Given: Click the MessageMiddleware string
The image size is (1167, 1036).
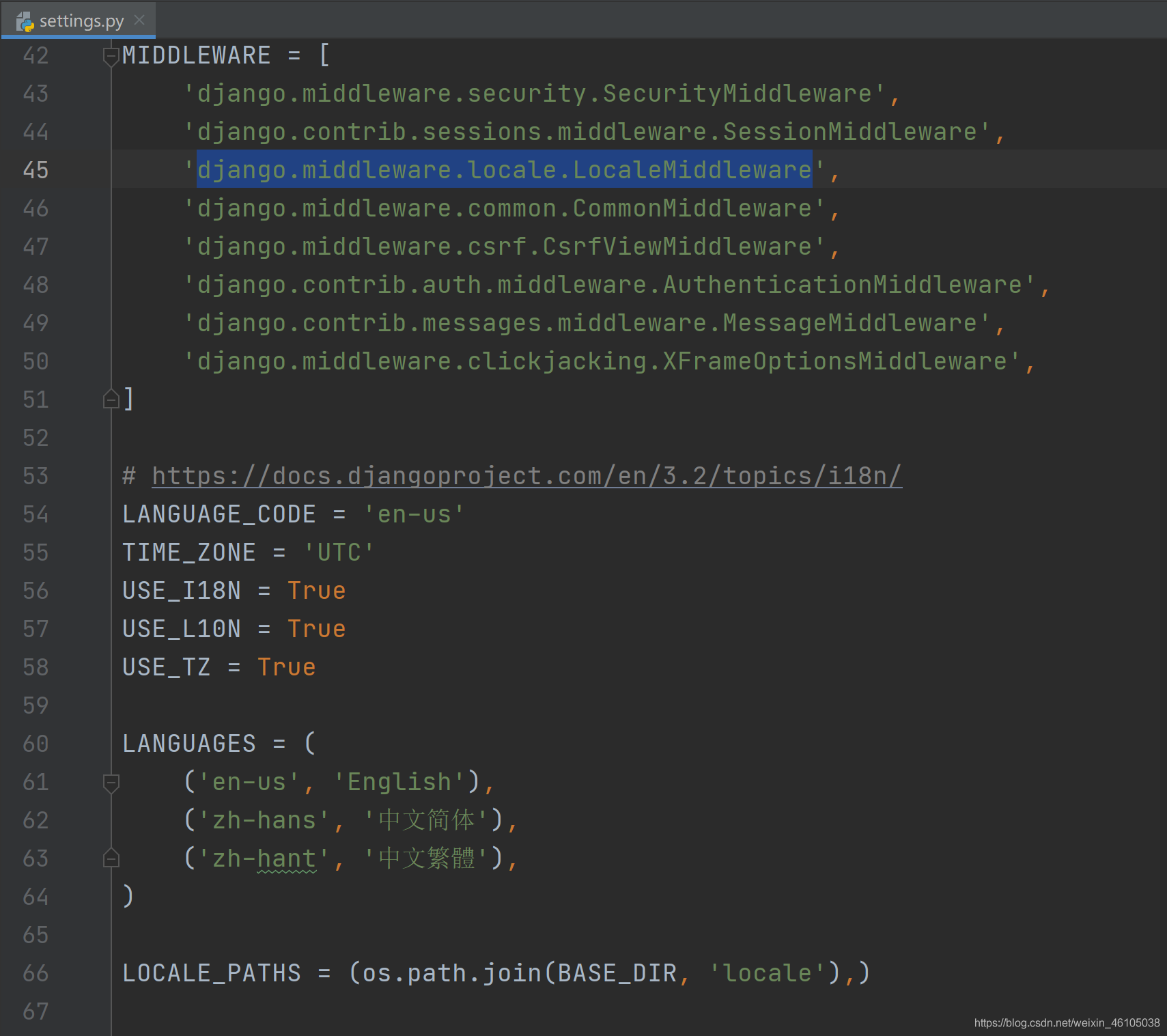Looking at the screenshot, I should tap(587, 323).
